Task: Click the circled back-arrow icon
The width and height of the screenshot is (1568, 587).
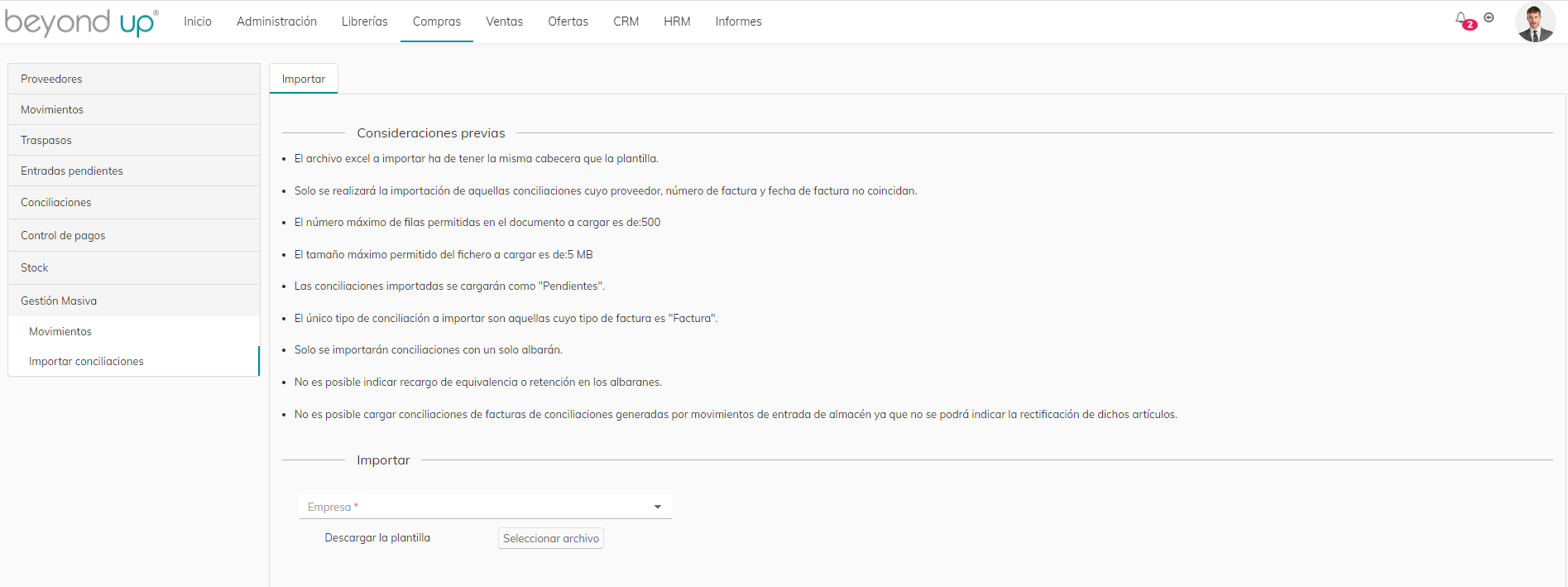Action: pyautogui.click(x=1489, y=17)
